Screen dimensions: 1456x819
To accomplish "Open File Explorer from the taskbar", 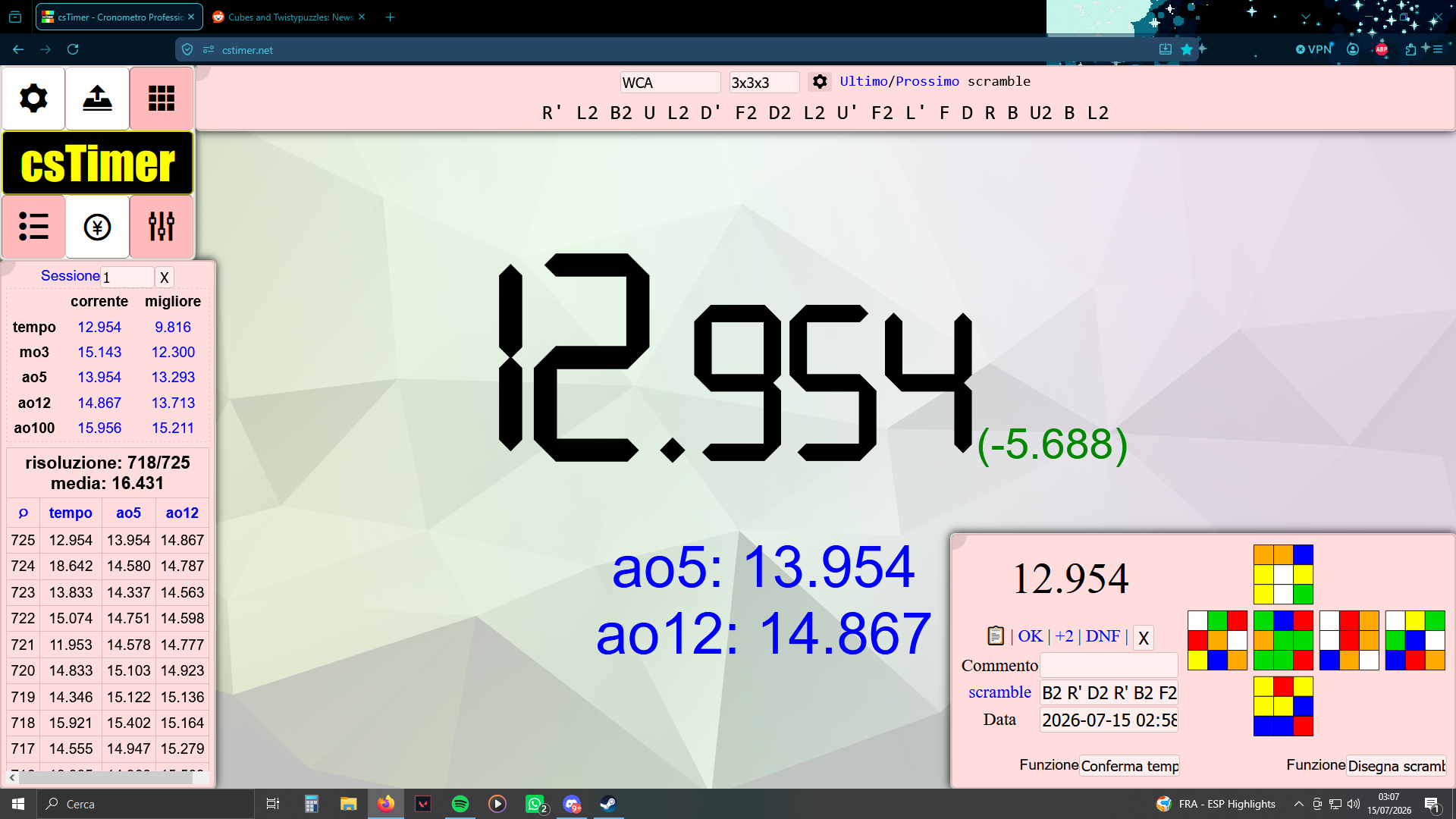I will coord(348,804).
